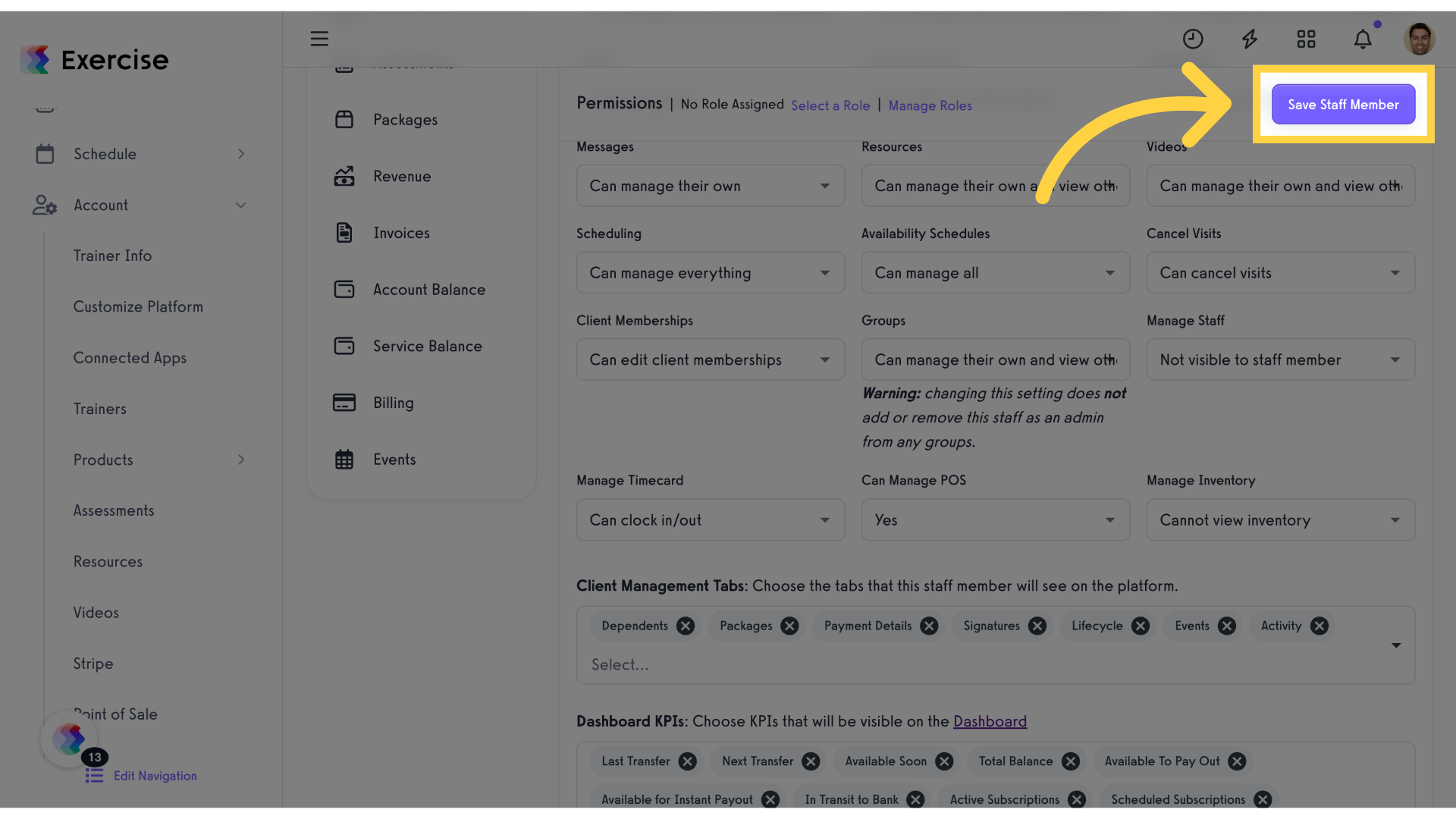This screenshot has width=1456, height=819.
Task: Click the Events calendar icon
Action: (x=344, y=460)
